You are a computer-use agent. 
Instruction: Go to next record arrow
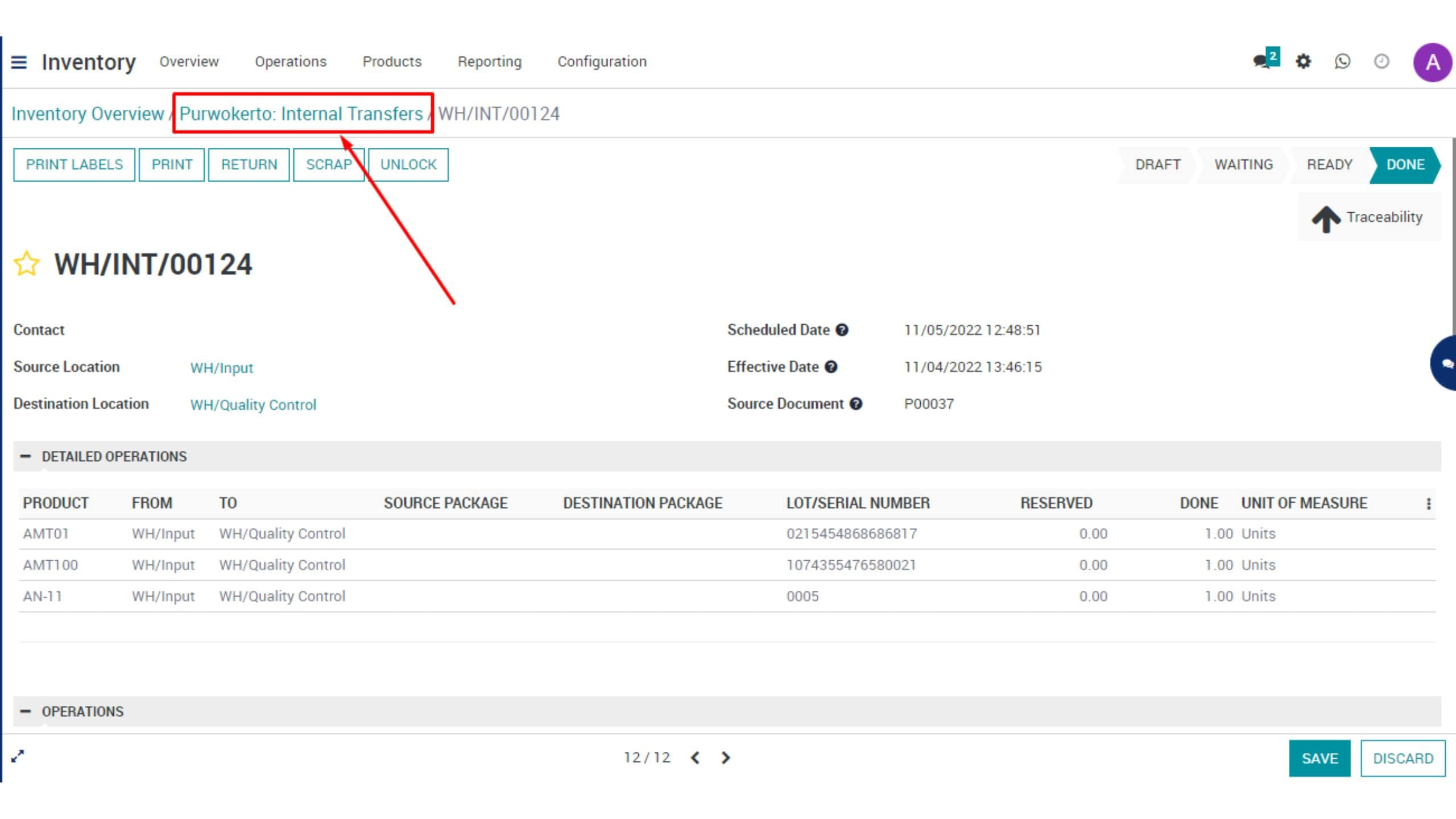[726, 758]
